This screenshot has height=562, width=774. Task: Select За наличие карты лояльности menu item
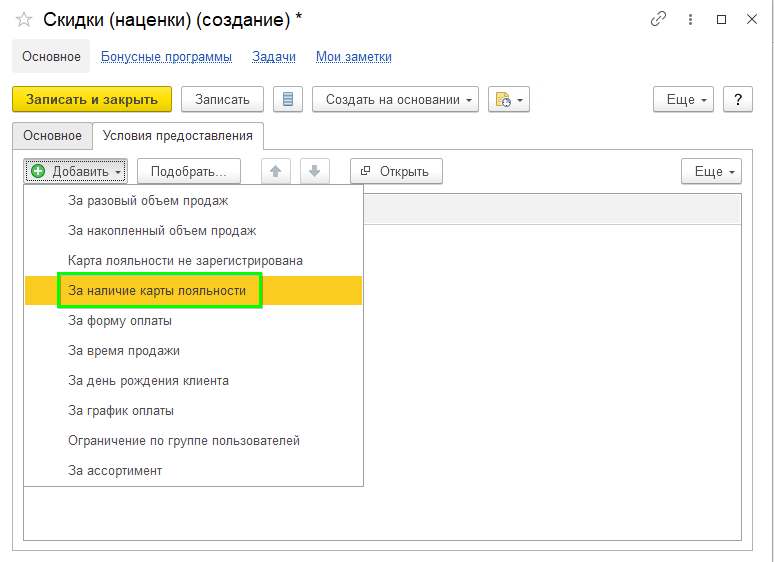[157, 290]
